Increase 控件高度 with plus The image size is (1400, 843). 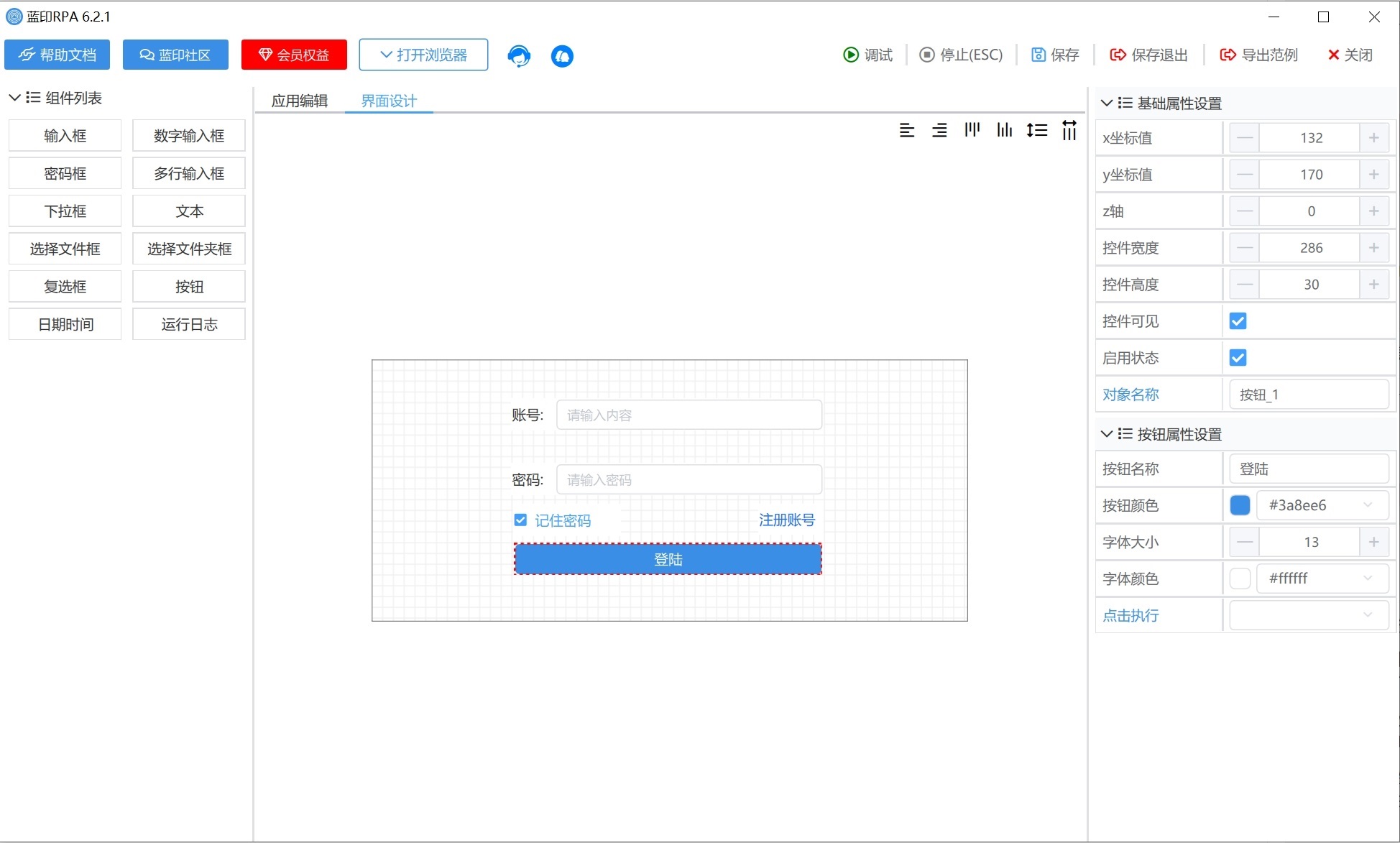[x=1374, y=284]
